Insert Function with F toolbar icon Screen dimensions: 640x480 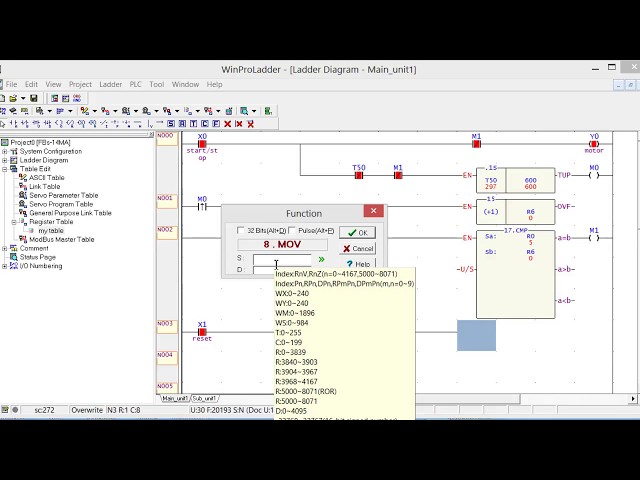(216, 124)
